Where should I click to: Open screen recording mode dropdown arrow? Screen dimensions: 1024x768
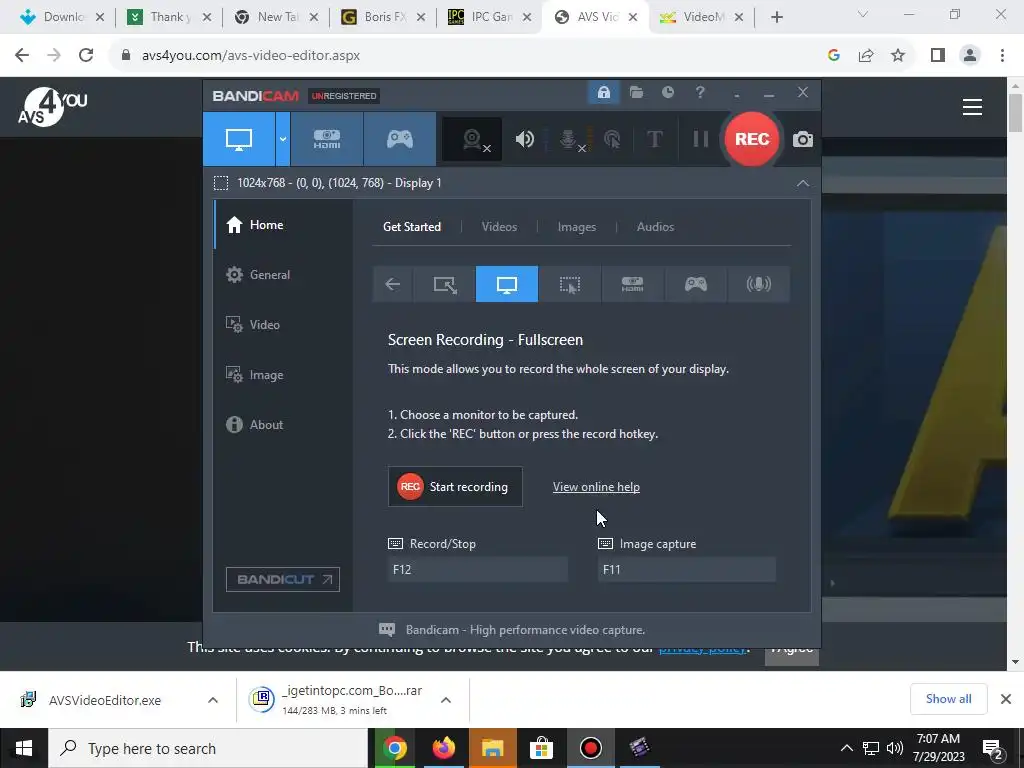pyautogui.click(x=283, y=139)
